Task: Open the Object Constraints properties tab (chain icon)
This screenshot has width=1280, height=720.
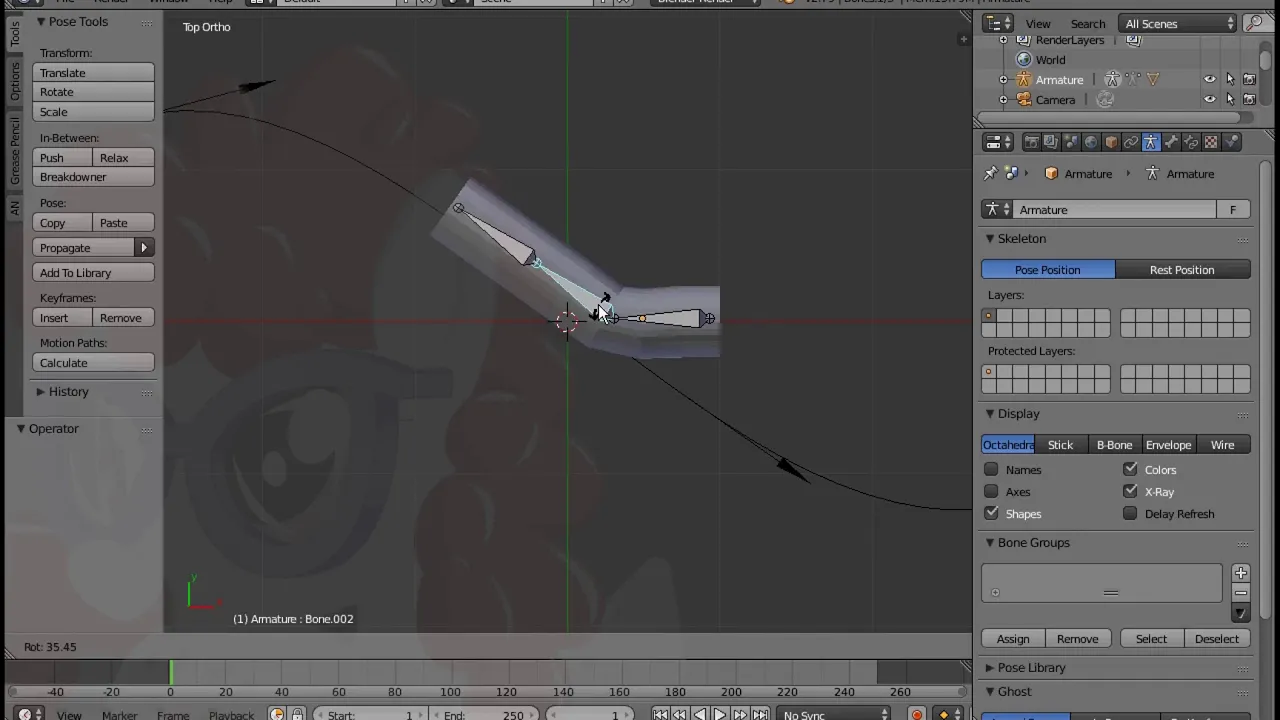Action: pyautogui.click(x=1131, y=143)
